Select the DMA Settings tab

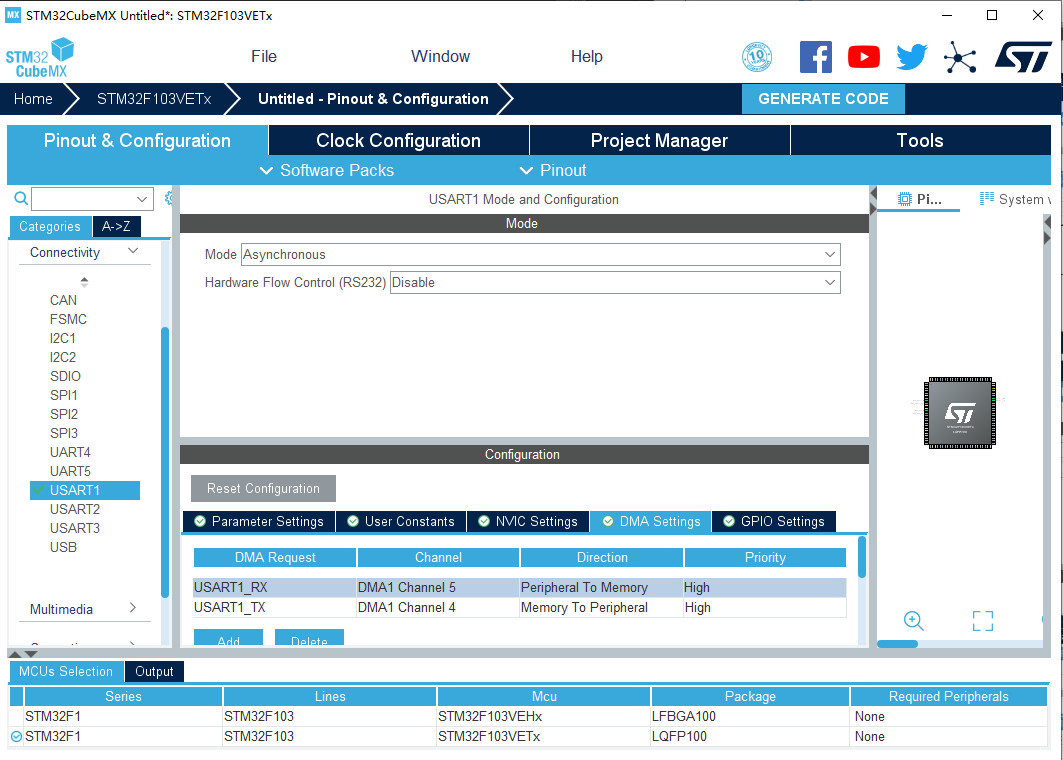(x=651, y=521)
